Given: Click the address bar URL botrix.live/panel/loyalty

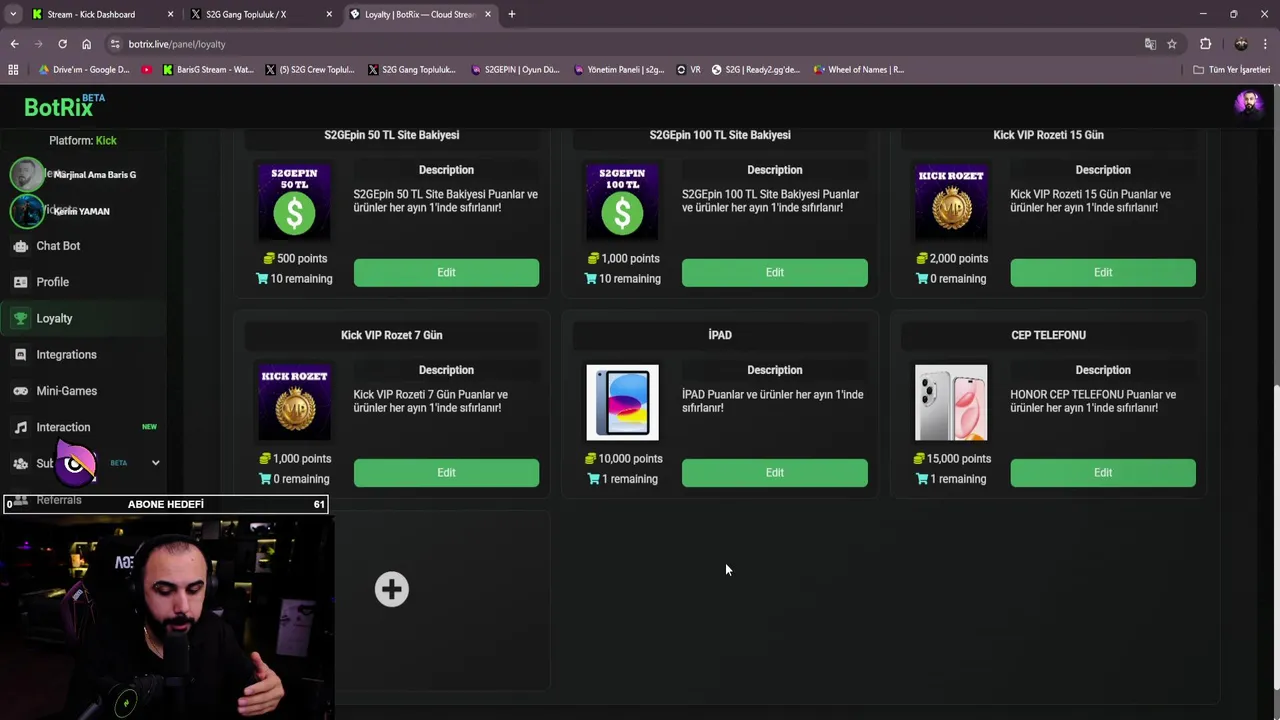Looking at the screenshot, I should 177,44.
